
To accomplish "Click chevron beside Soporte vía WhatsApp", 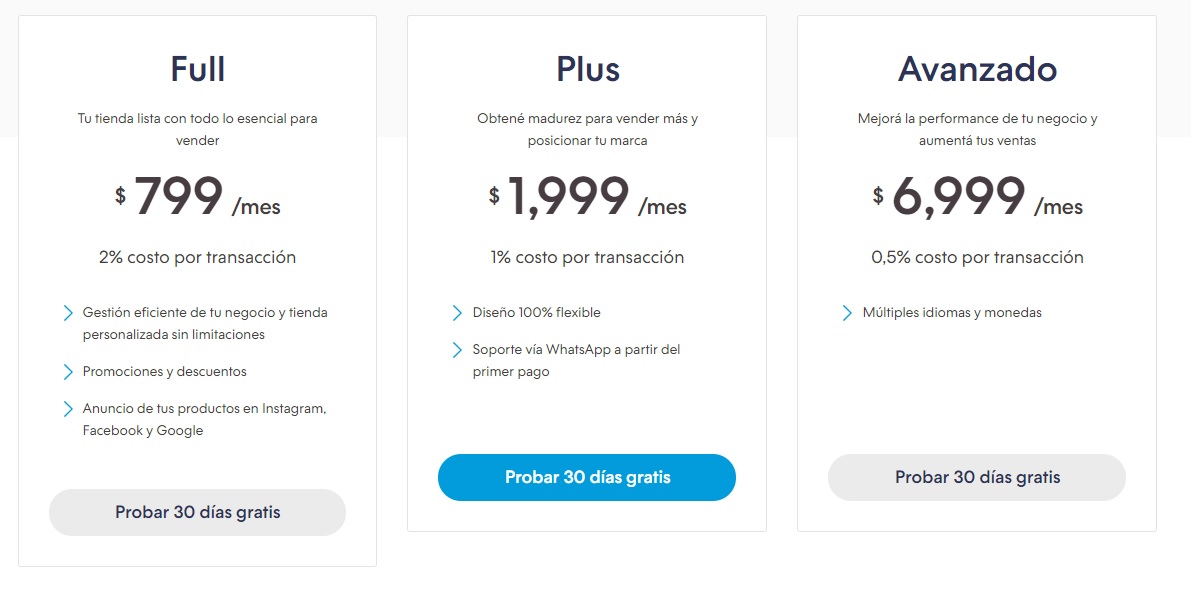I will [457, 350].
